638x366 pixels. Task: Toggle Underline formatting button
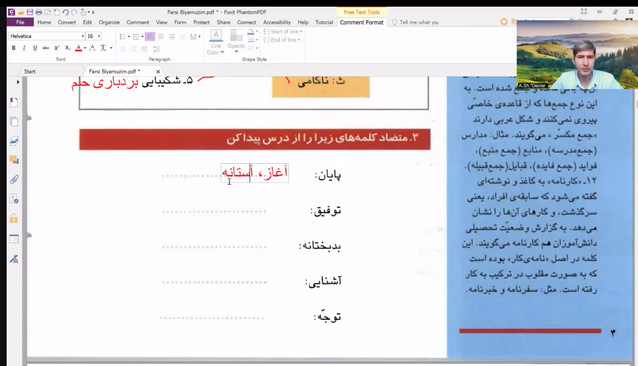pos(35,48)
